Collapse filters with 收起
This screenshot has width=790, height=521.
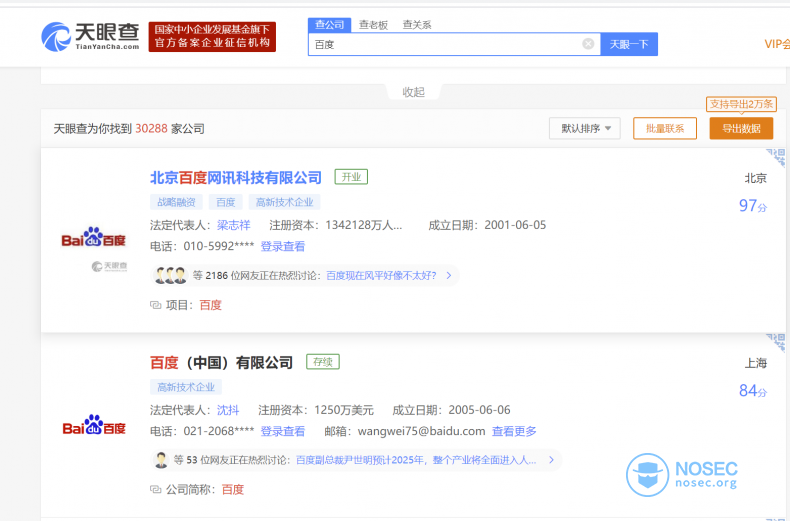coord(414,92)
